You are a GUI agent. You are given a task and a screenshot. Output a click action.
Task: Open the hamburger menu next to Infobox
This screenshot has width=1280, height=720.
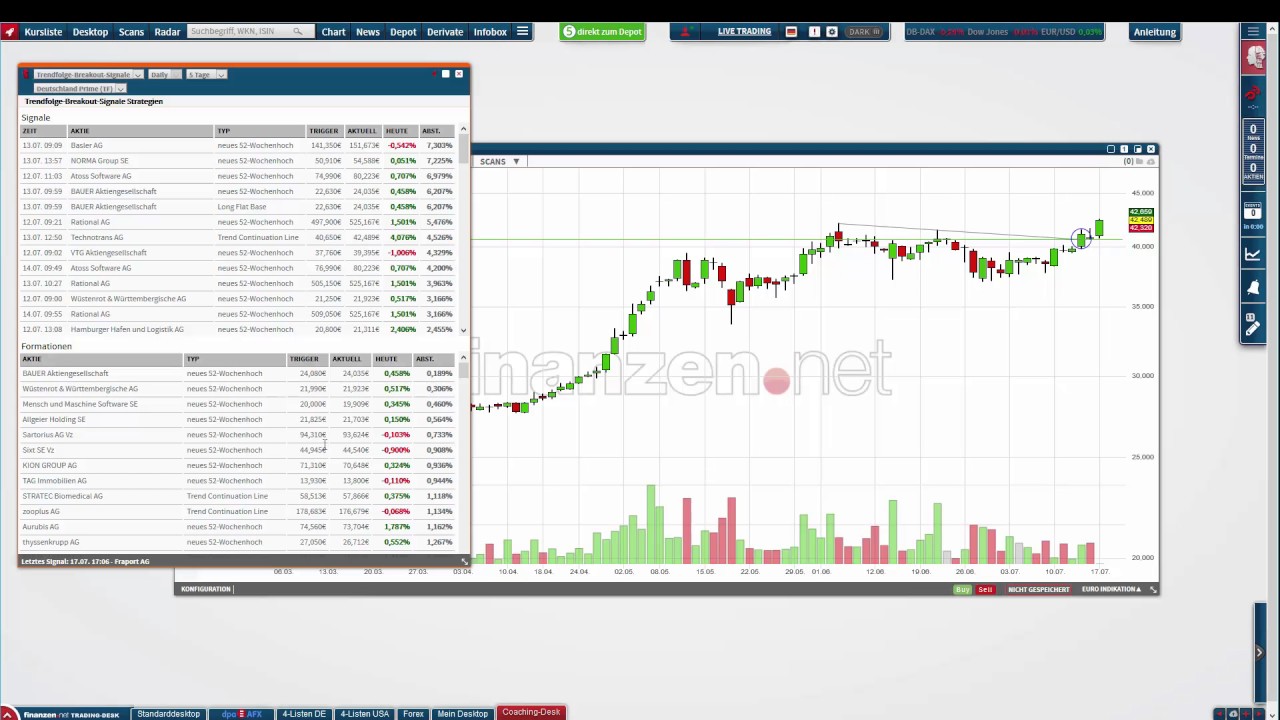(522, 32)
